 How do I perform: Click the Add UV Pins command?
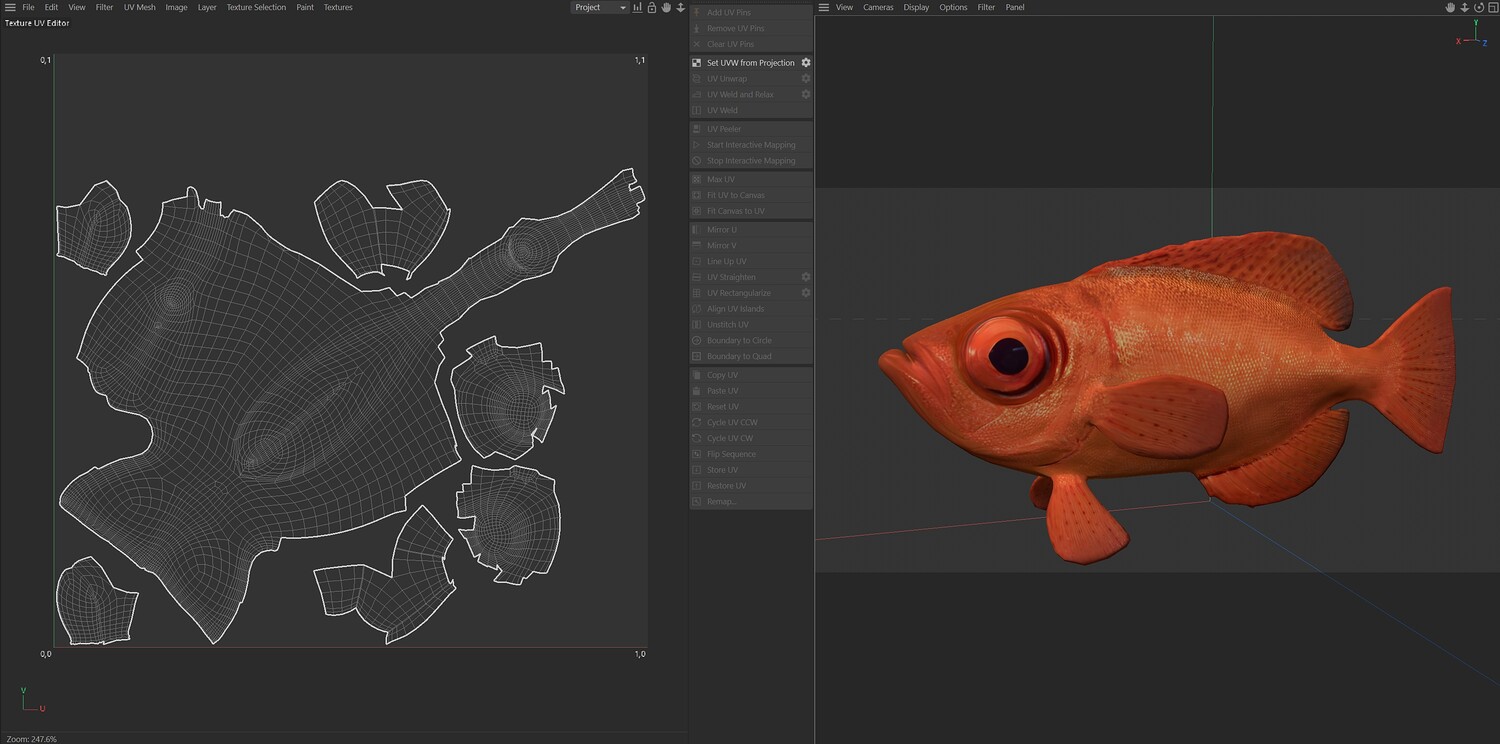(751, 12)
